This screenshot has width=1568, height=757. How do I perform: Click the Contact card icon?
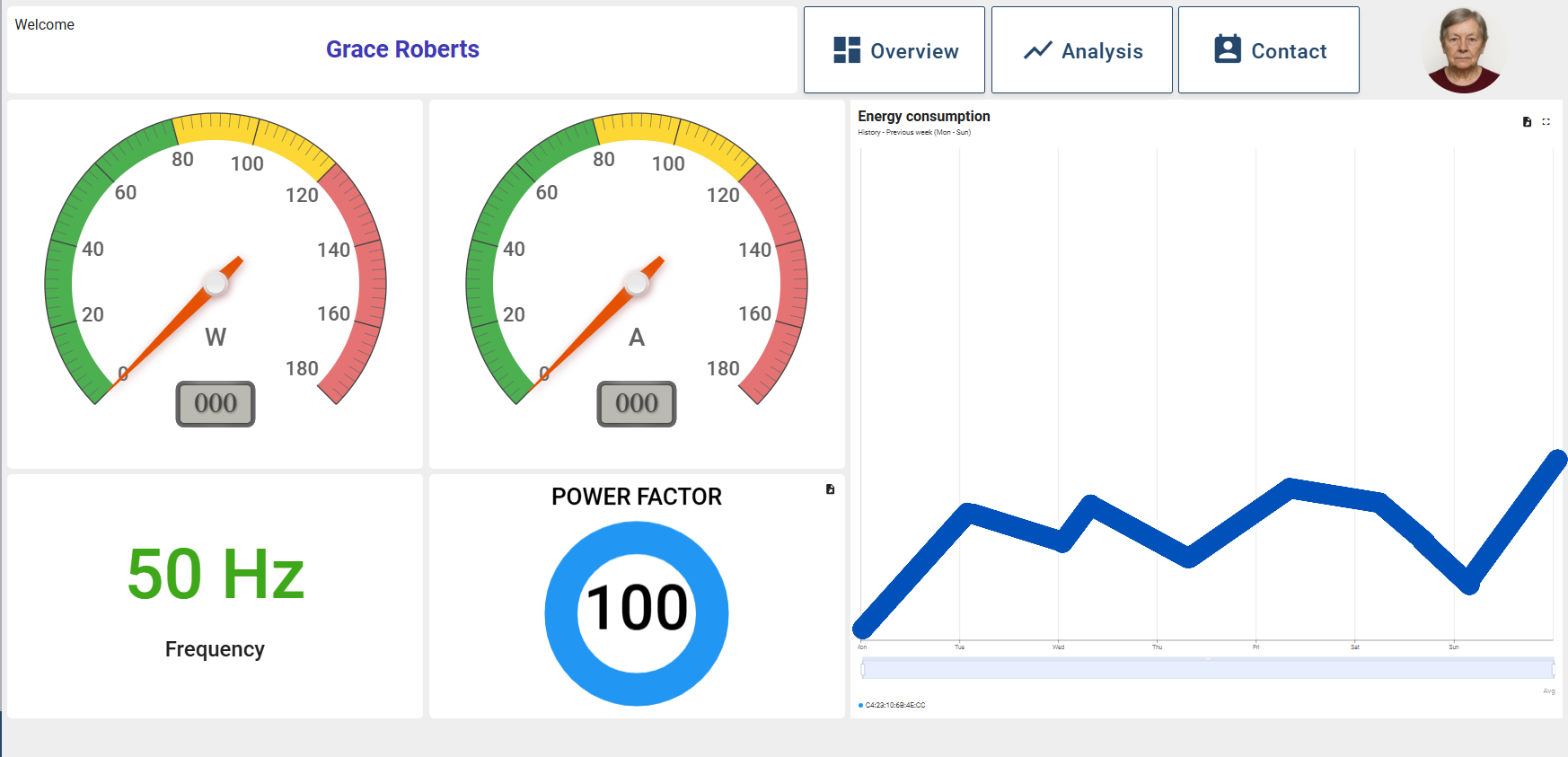click(1228, 49)
